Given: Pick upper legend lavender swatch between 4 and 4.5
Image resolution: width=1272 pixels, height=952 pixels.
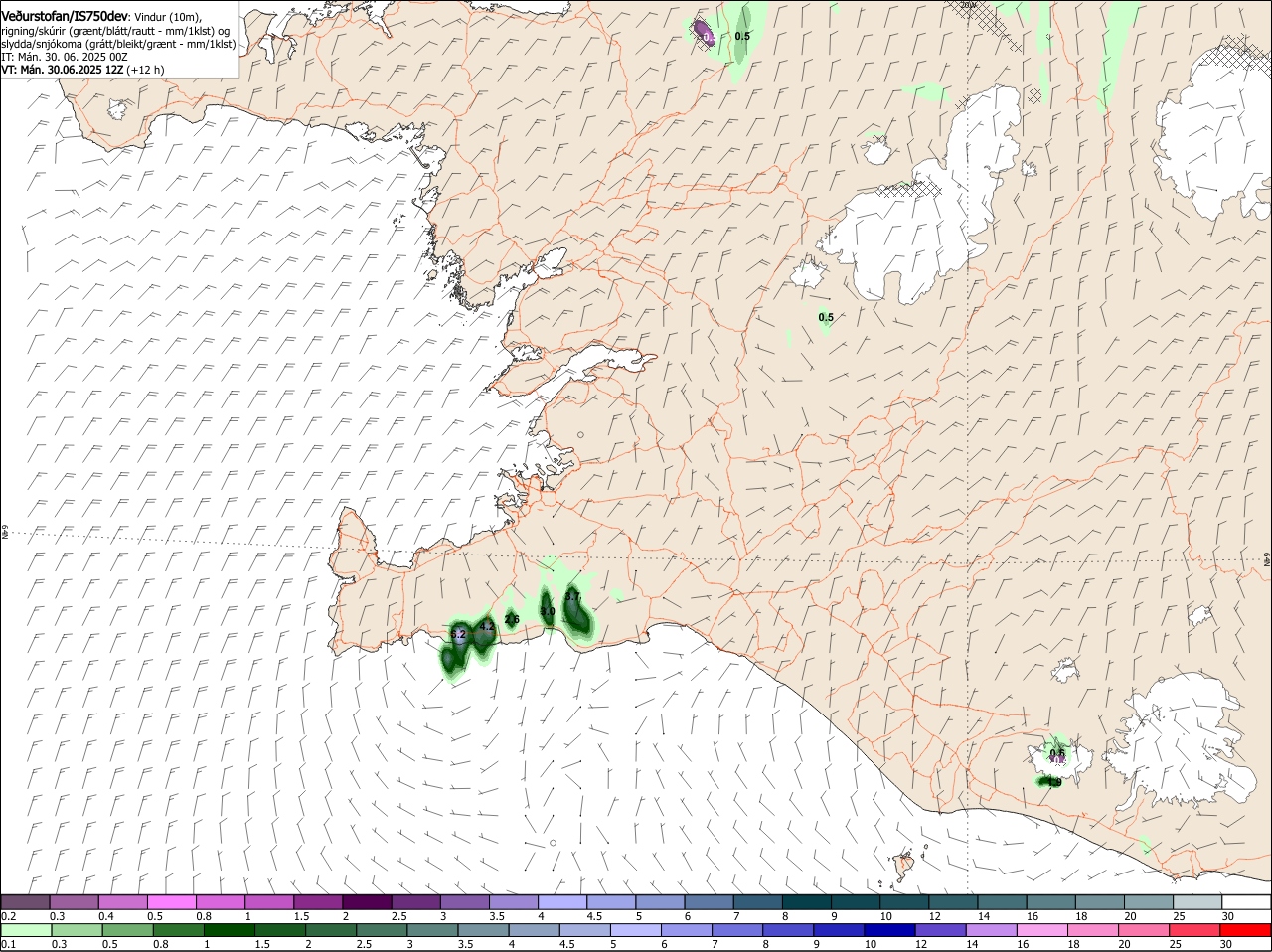Looking at the screenshot, I should pos(561,902).
